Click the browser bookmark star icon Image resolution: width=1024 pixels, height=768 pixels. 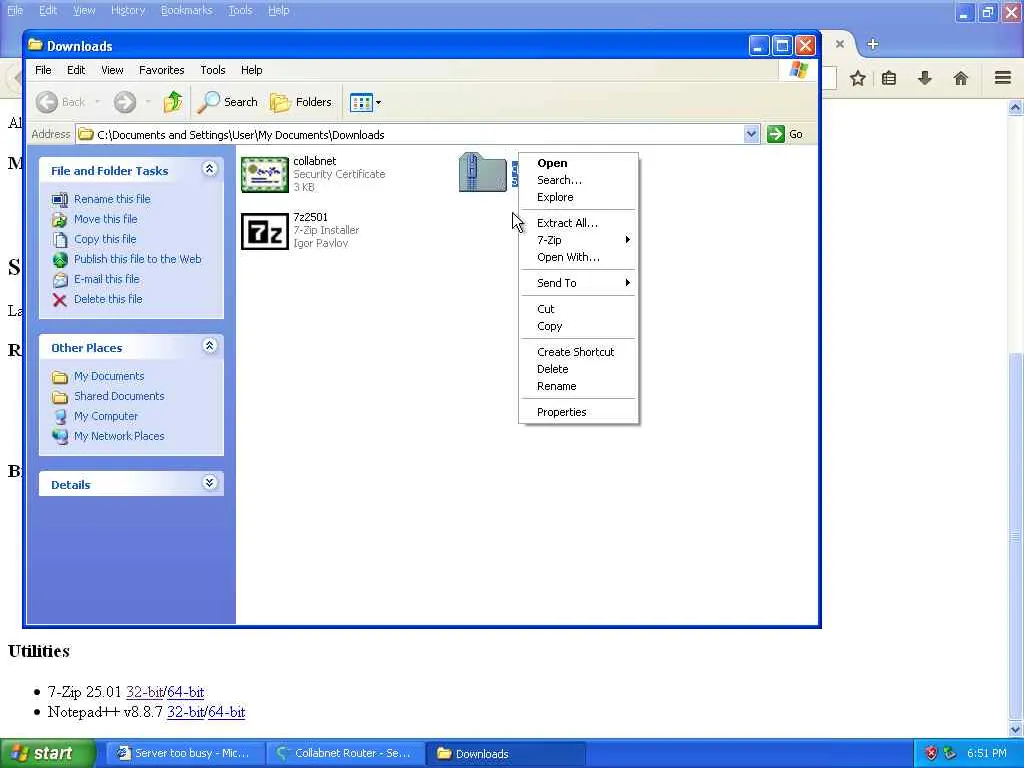[x=857, y=78]
